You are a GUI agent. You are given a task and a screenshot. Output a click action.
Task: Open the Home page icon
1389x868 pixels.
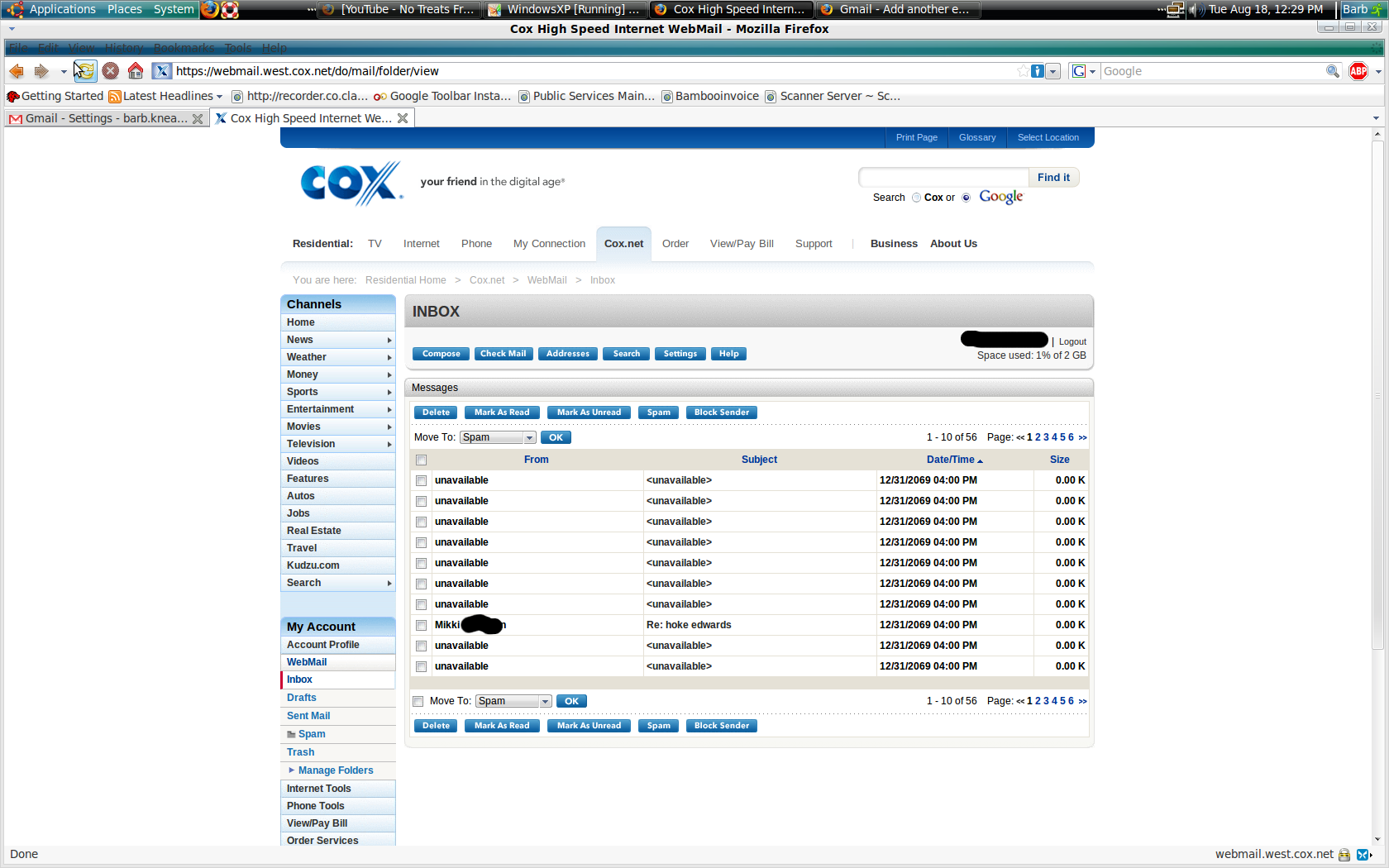click(136, 71)
